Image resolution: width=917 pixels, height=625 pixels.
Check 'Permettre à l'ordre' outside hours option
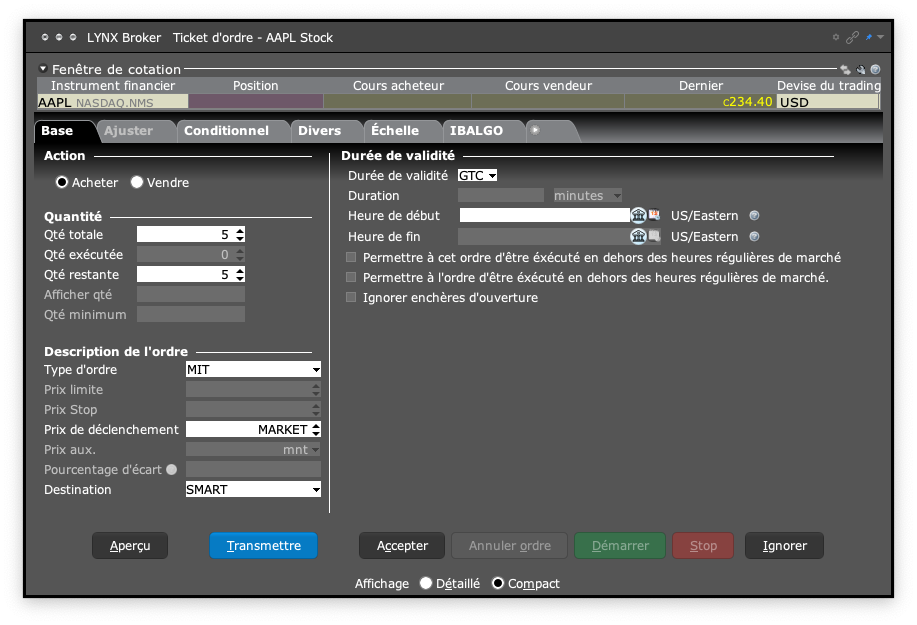(x=351, y=277)
